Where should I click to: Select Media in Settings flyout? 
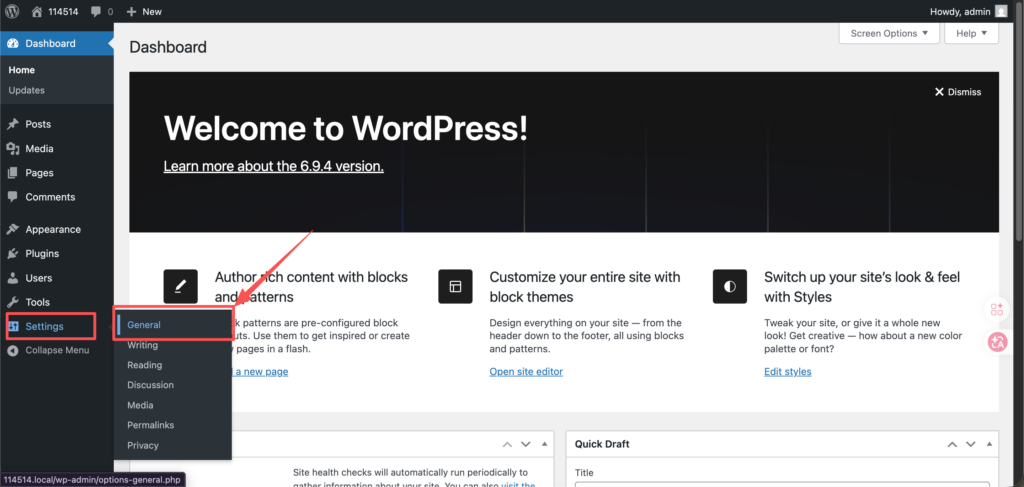140,405
